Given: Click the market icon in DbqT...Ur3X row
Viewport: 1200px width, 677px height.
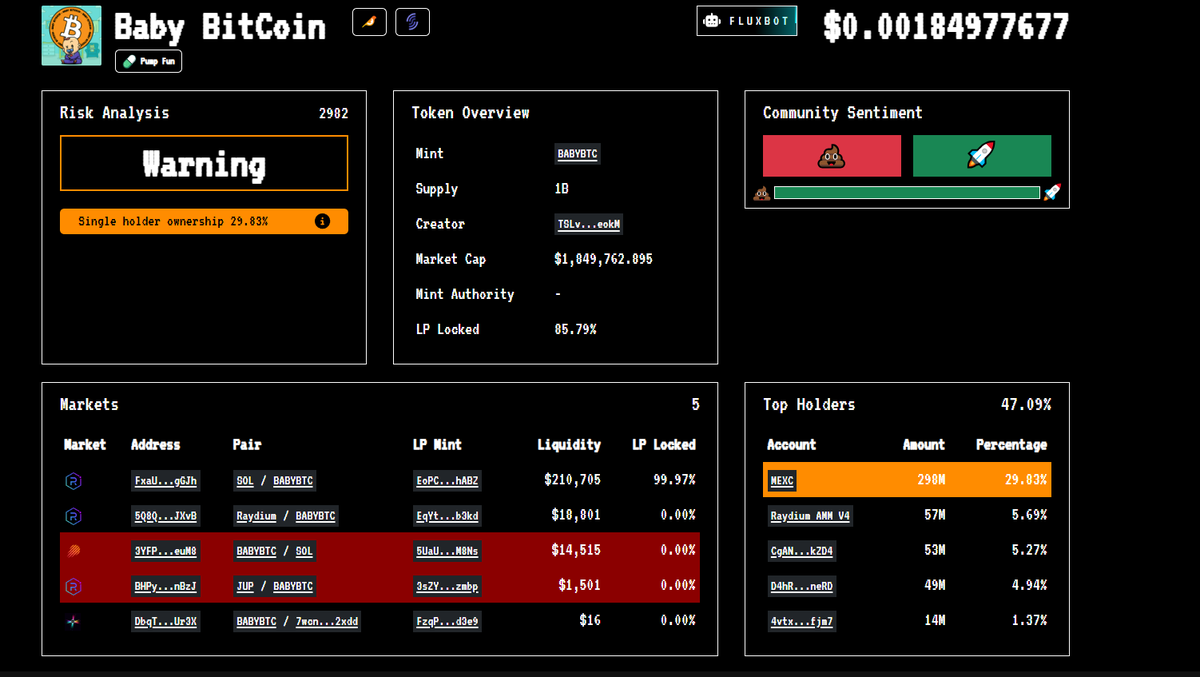Looking at the screenshot, I should point(73,621).
